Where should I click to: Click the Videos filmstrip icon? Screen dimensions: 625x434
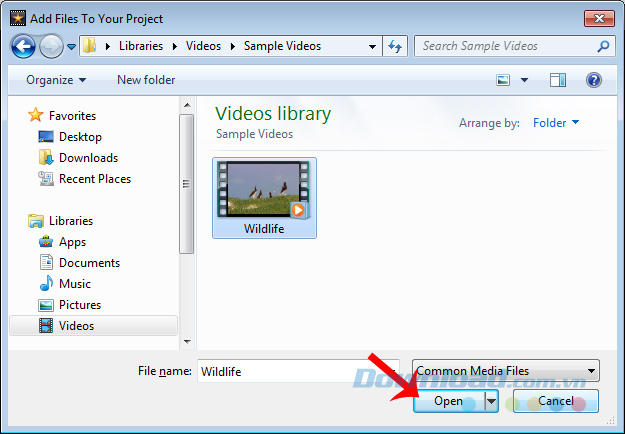[x=46, y=326]
